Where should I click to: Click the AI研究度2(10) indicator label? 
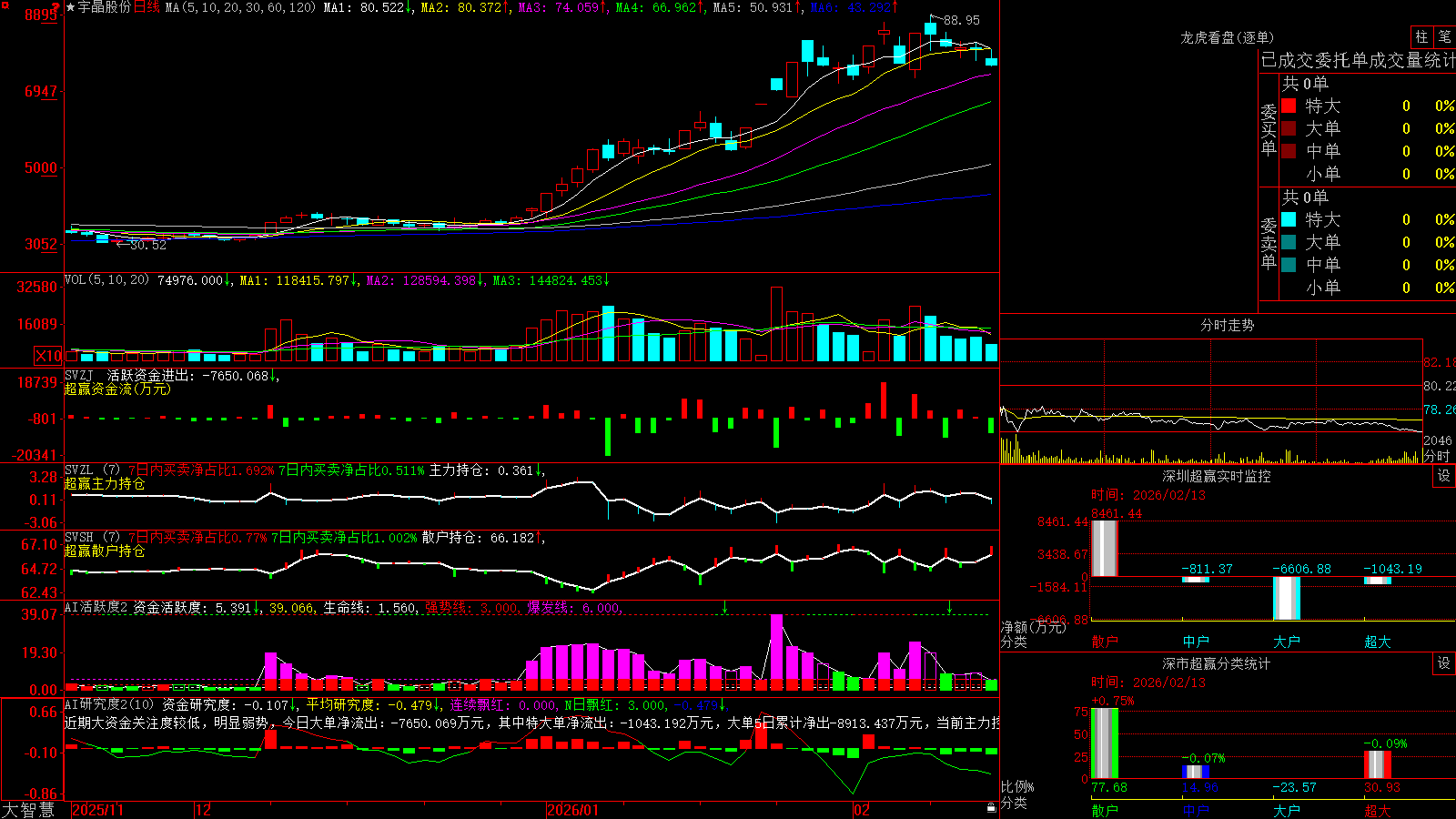(x=109, y=704)
